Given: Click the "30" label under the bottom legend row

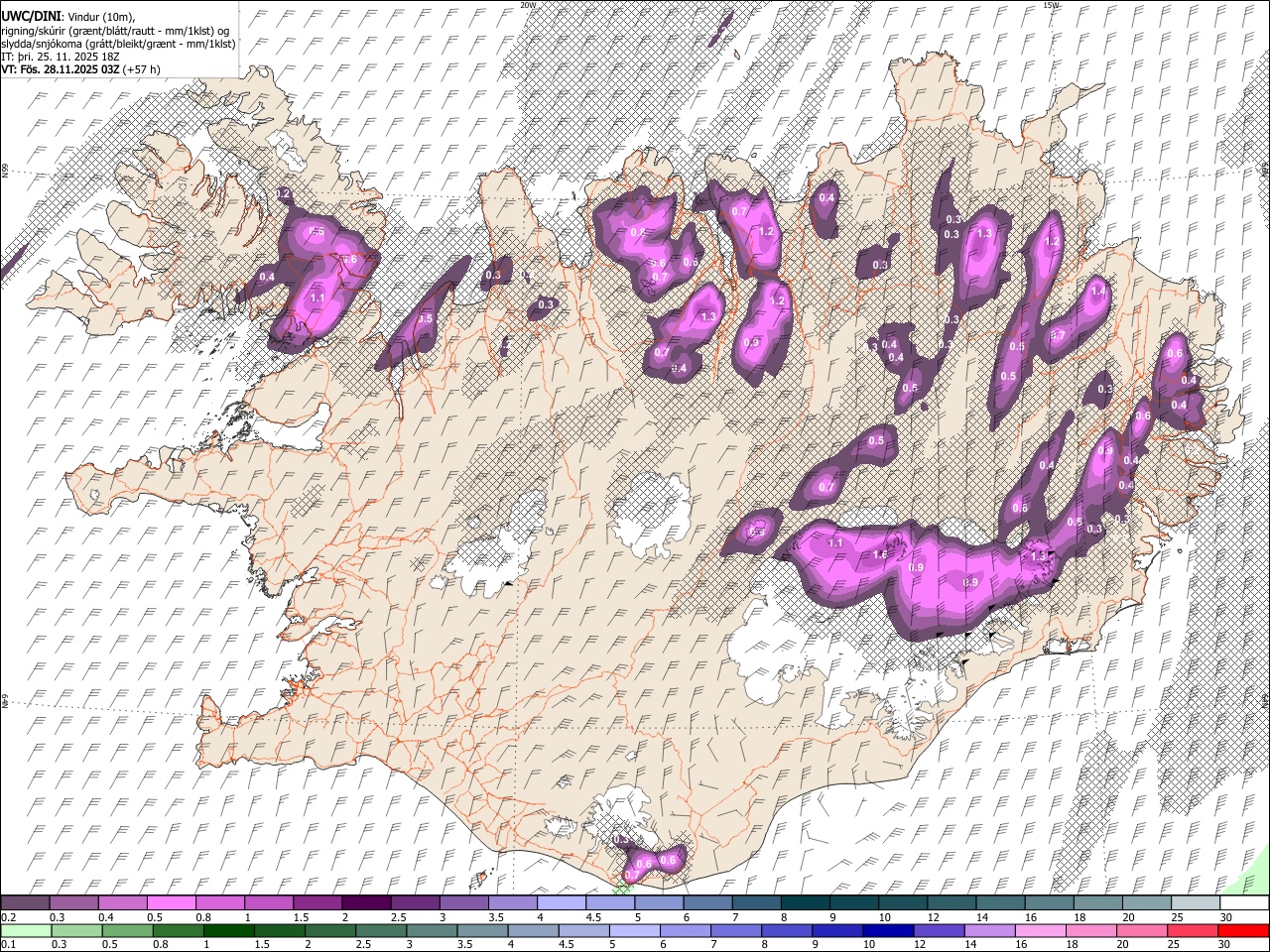Looking at the screenshot, I should [1225, 944].
